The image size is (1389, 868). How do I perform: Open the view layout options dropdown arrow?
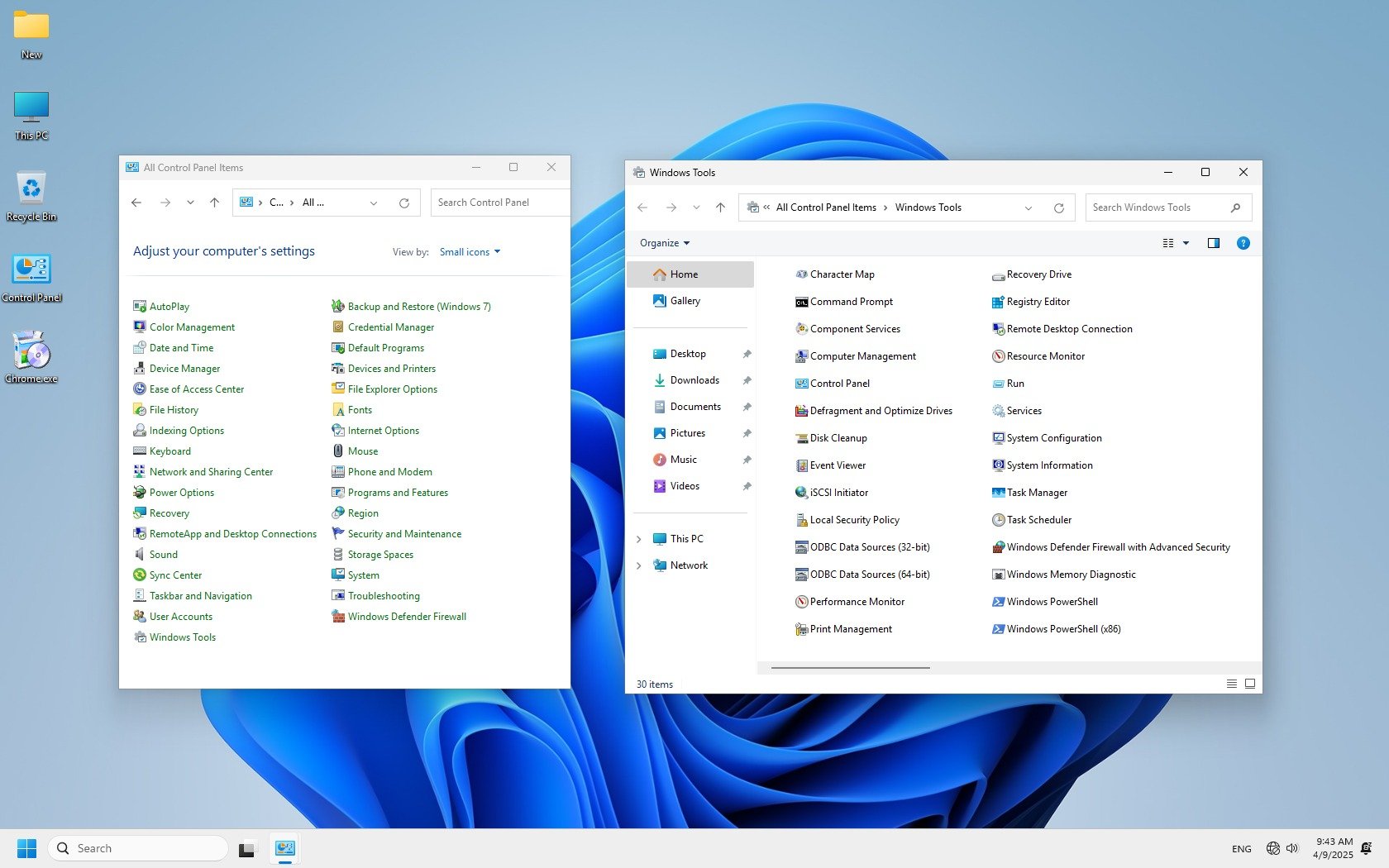point(1186,243)
